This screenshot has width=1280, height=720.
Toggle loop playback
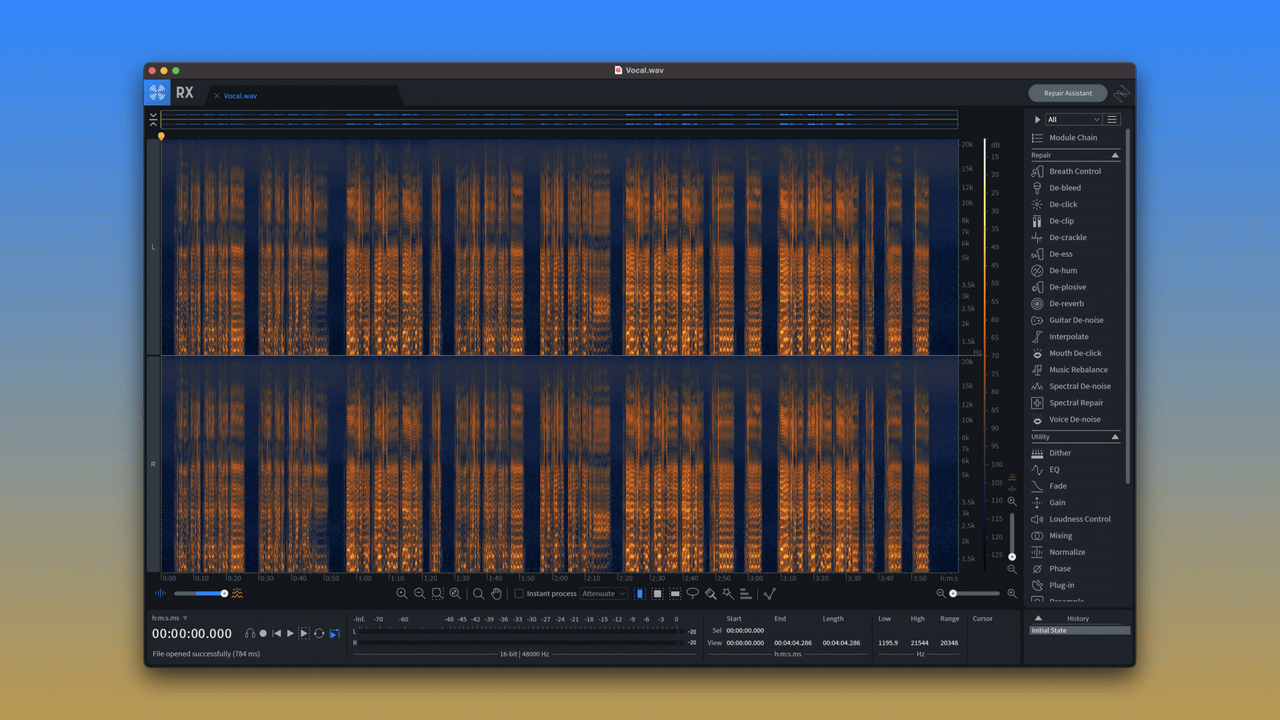319,633
